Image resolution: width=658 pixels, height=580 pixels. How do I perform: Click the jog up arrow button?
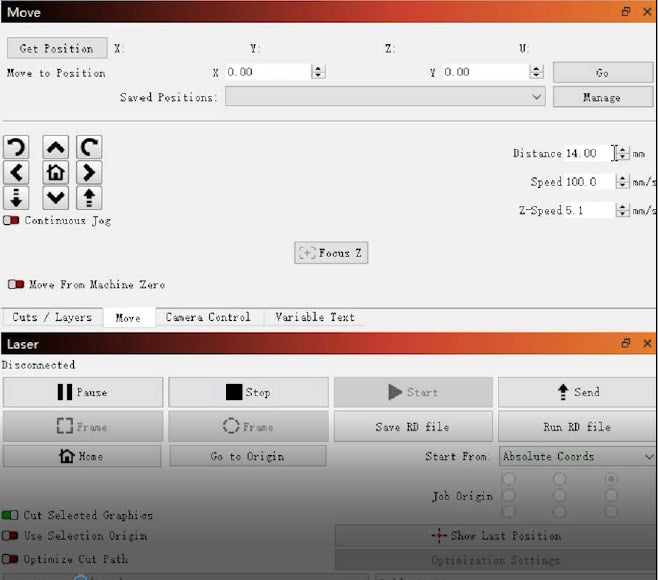[x=57, y=148]
